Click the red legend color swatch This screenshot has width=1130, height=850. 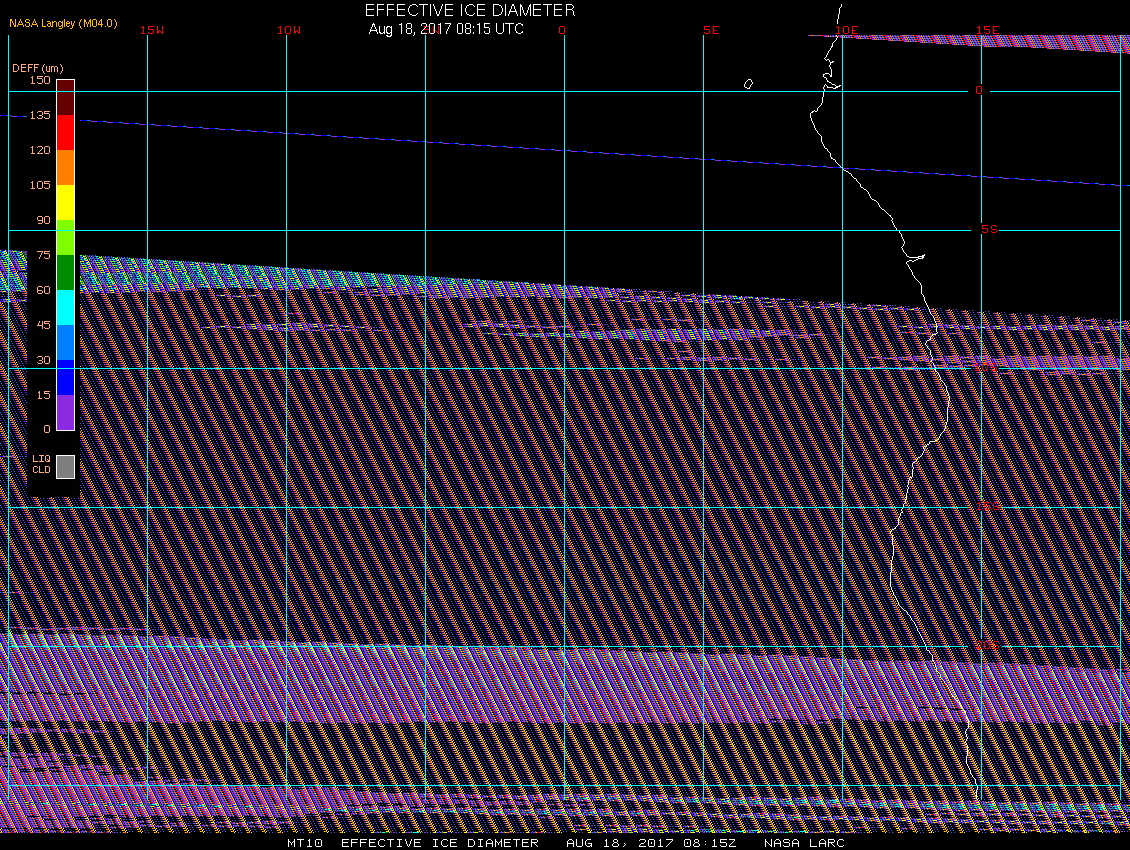66,133
